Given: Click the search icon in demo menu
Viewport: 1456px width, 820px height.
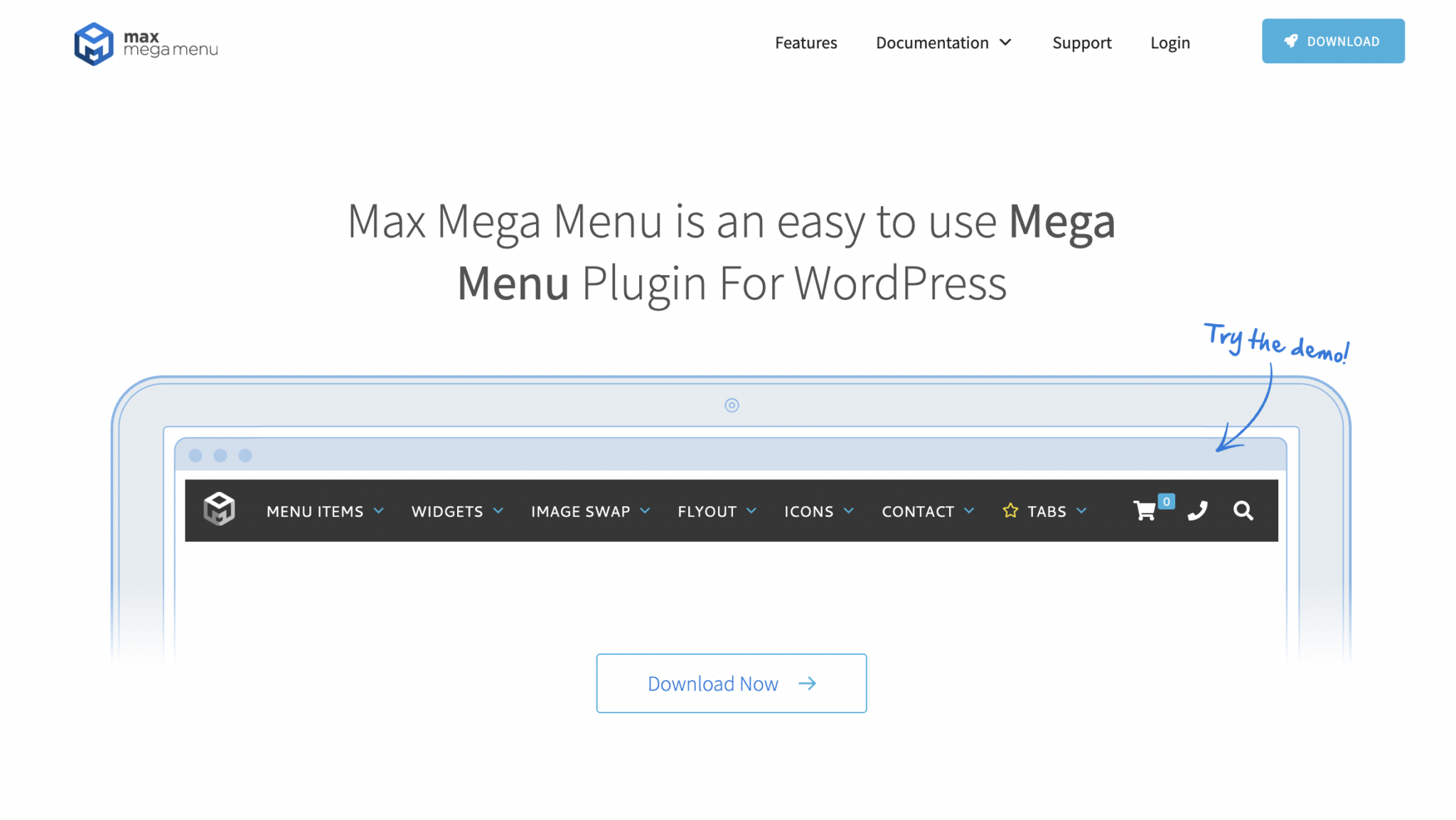Looking at the screenshot, I should (x=1243, y=510).
